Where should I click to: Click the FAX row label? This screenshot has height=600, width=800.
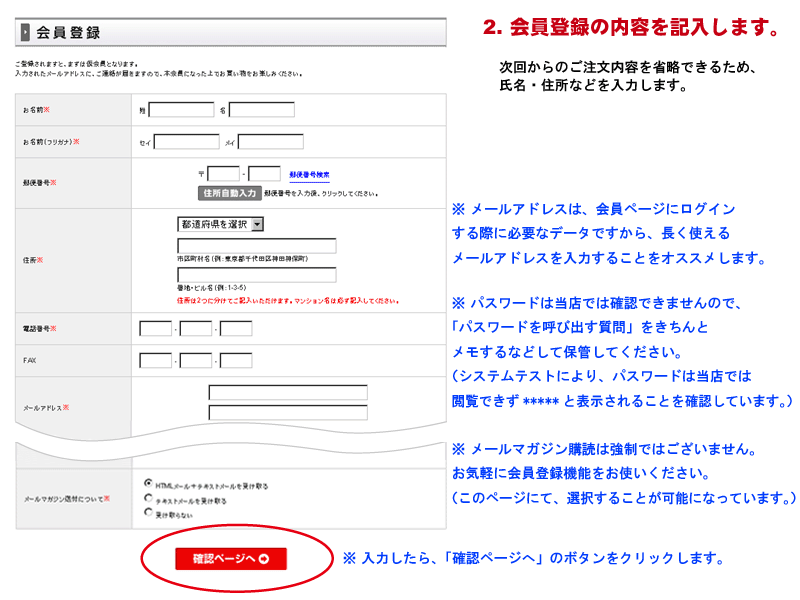coord(30,361)
